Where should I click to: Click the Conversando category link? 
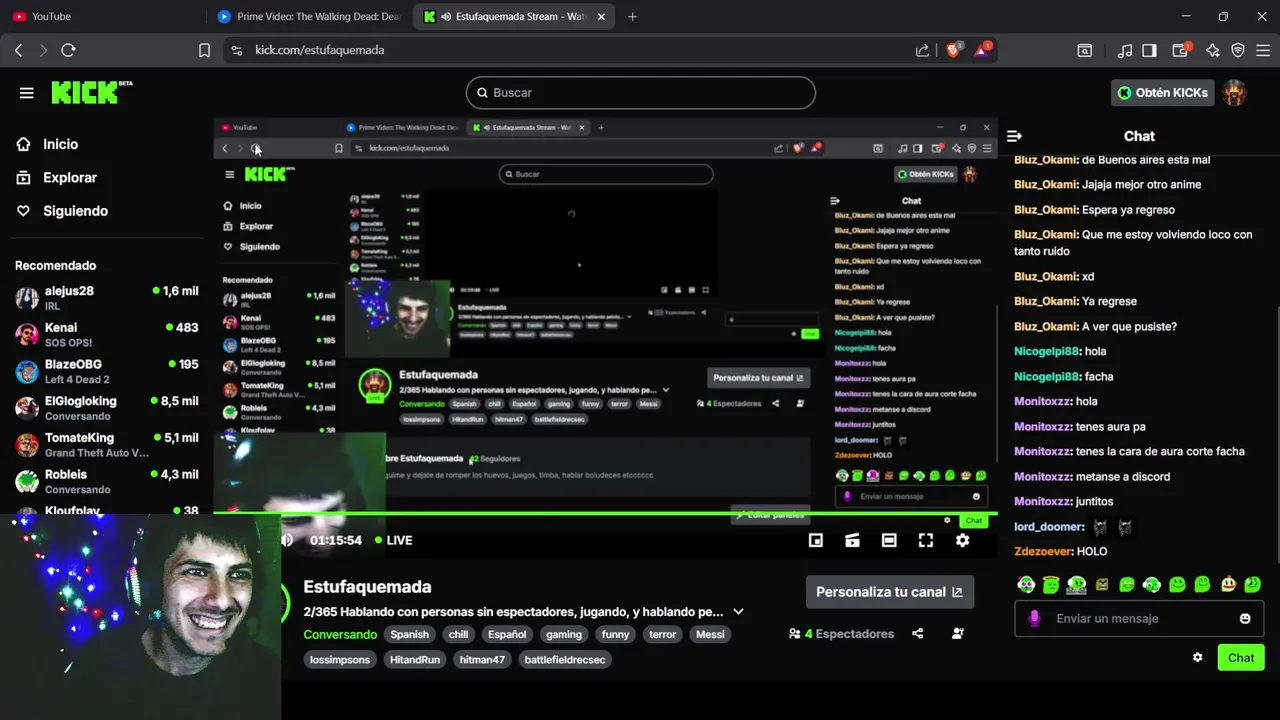tap(340, 634)
